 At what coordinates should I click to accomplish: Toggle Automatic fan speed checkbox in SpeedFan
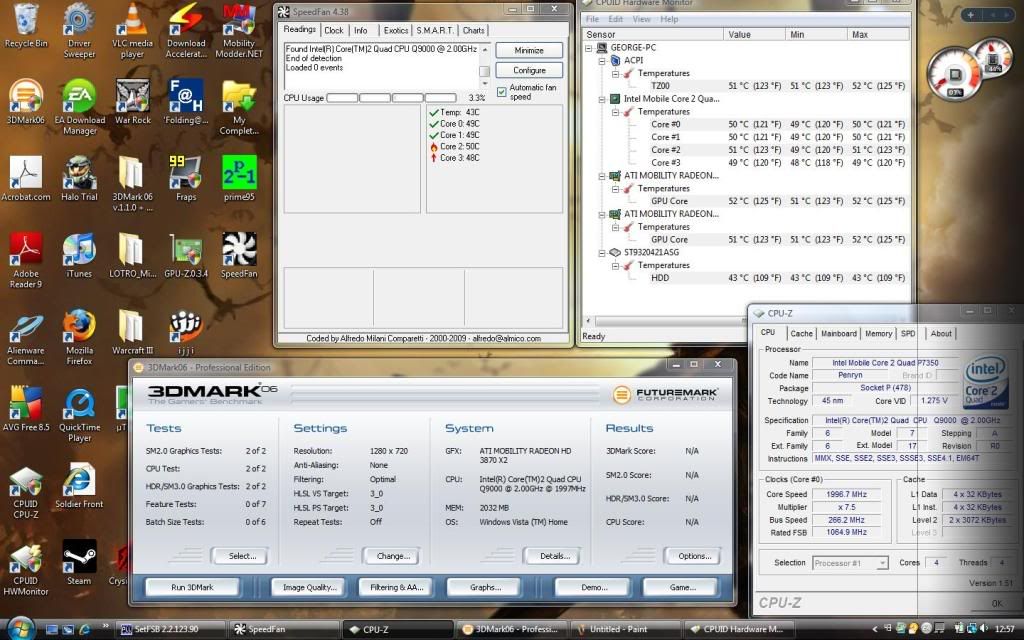click(x=502, y=92)
